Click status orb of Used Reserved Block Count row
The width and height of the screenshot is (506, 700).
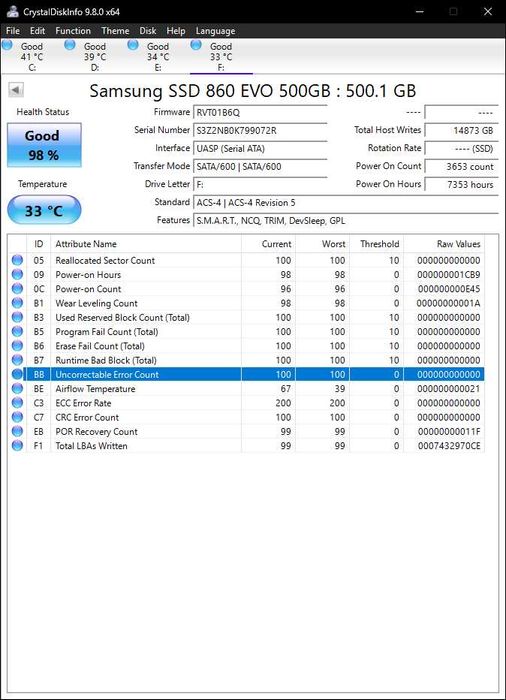point(17,317)
